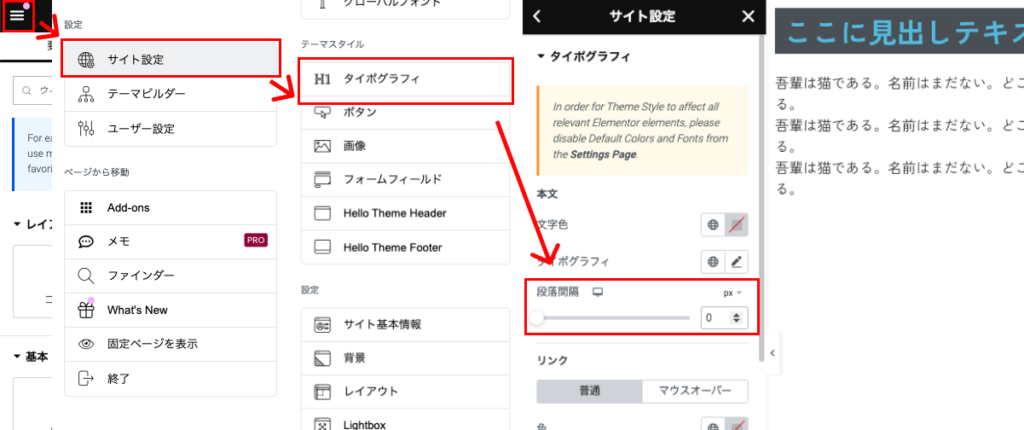The image size is (1024, 430).
Task: Click the globe icon beside 文字色
Action: (x=712, y=225)
